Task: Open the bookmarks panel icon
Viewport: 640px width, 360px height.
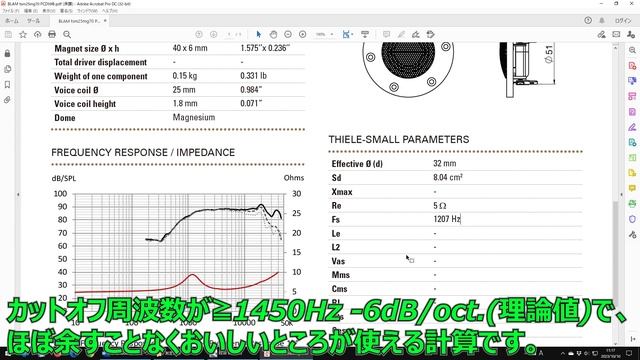Action: pos(7,84)
